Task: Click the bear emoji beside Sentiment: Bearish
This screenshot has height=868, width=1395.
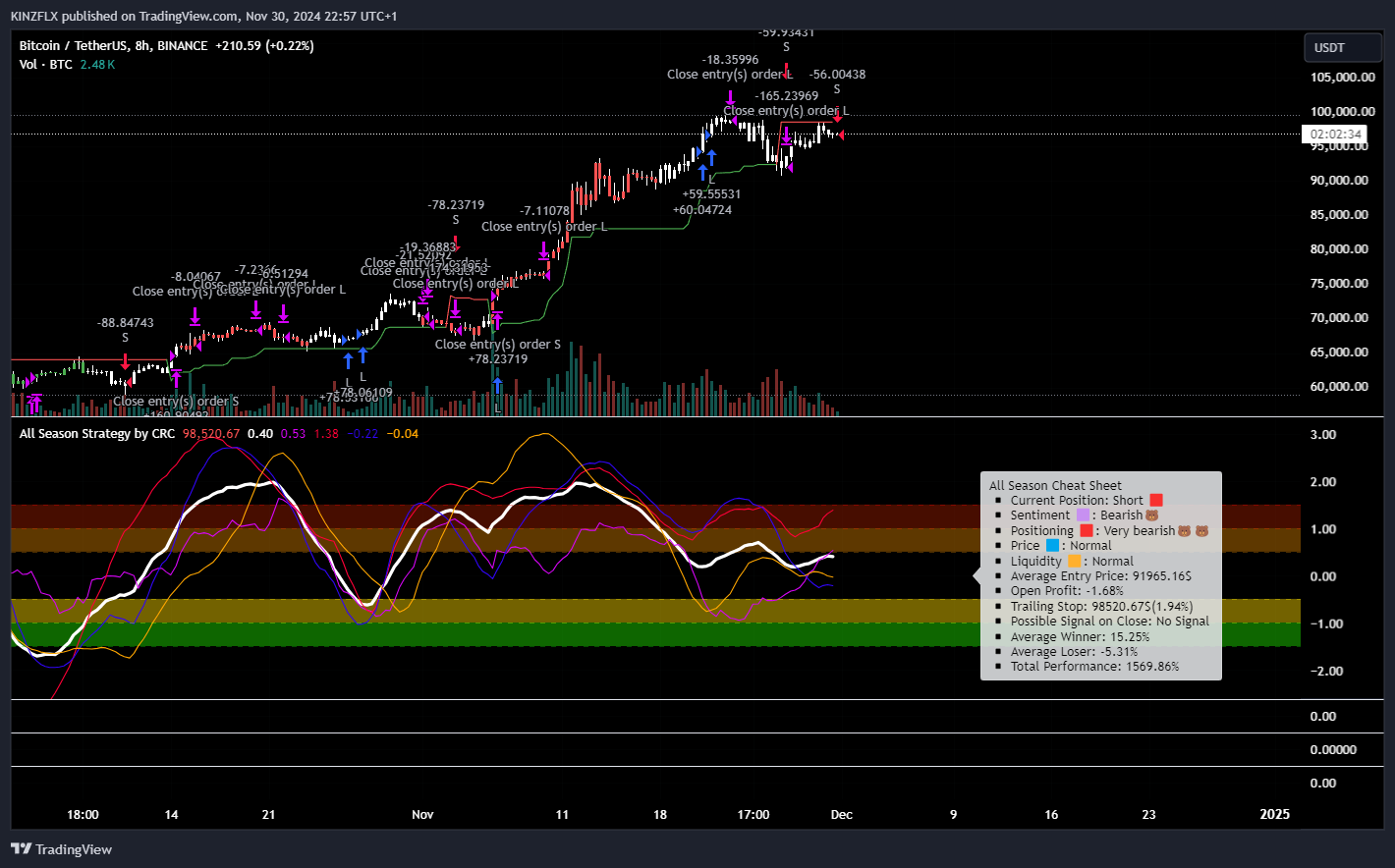Action: coord(1152,515)
